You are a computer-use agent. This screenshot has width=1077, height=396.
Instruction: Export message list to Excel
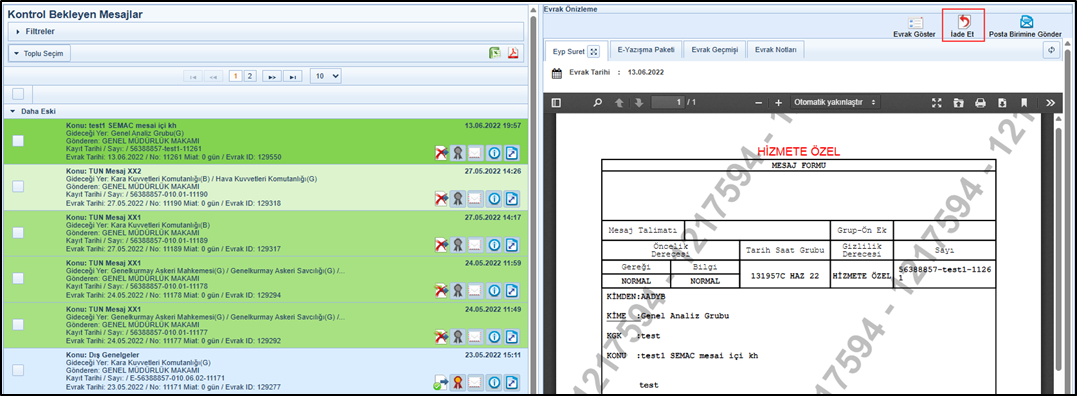click(494, 54)
